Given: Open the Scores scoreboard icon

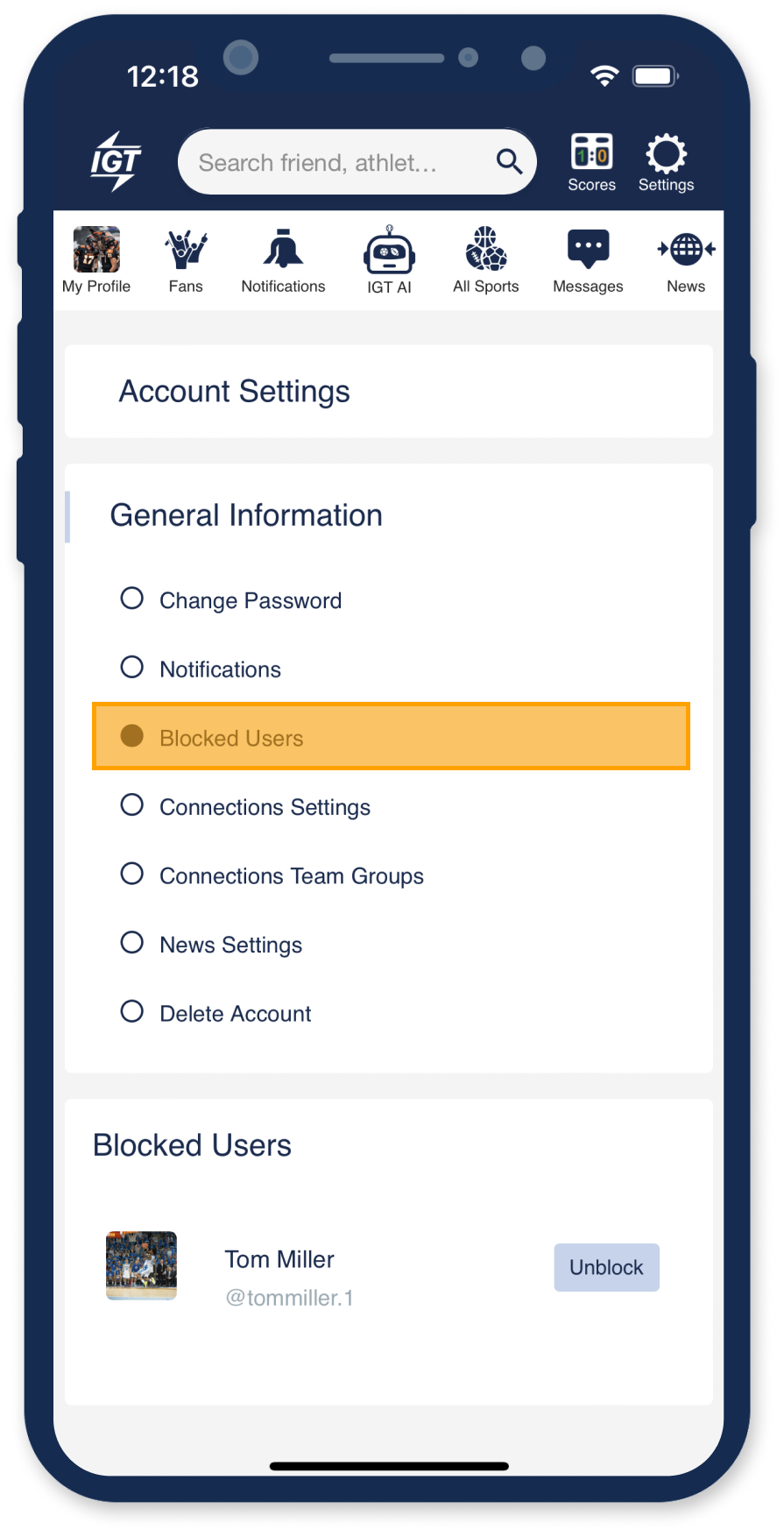Looking at the screenshot, I should (x=591, y=152).
